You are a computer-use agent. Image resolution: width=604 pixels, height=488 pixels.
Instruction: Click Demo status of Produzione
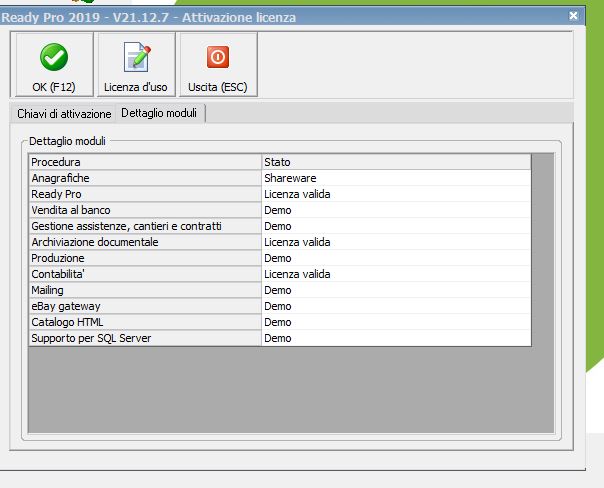coord(396,258)
